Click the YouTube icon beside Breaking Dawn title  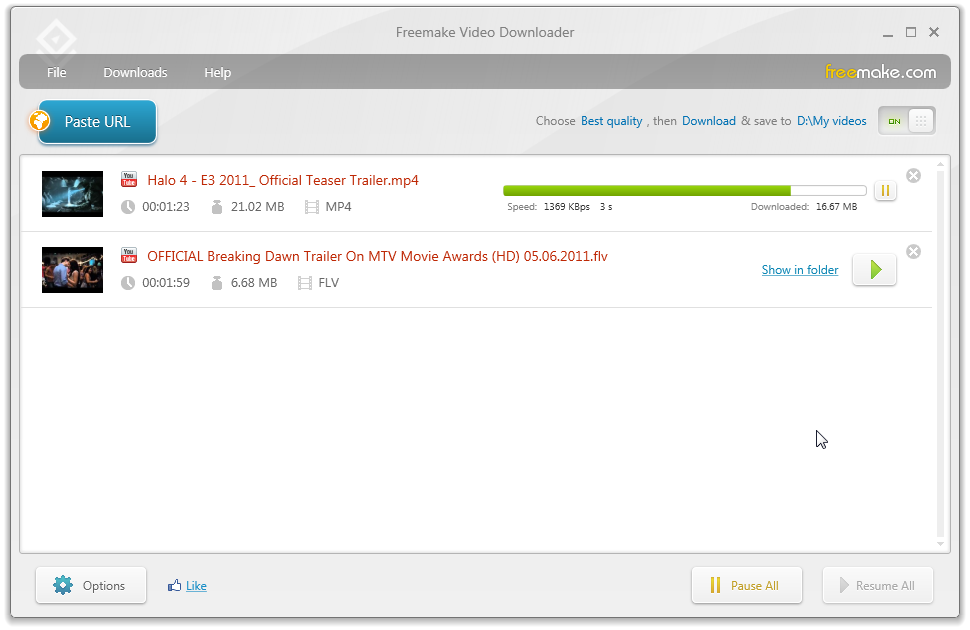pyautogui.click(x=129, y=255)
